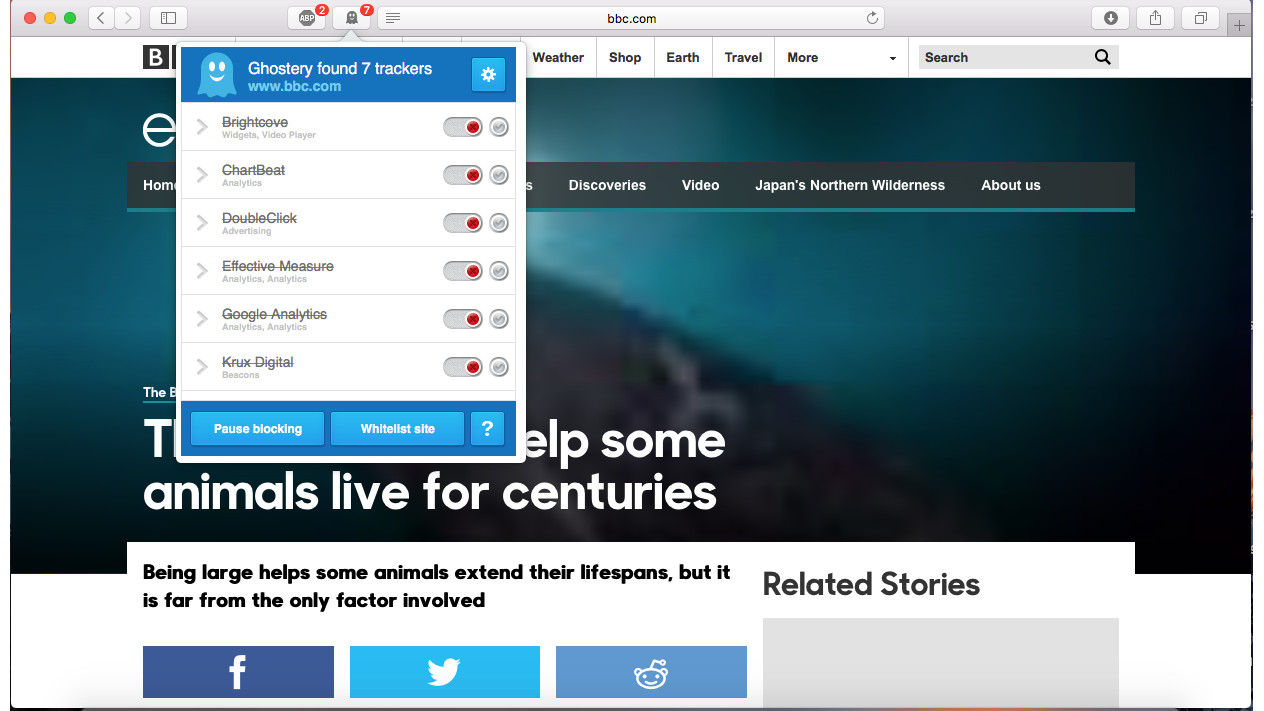Go back to previous page
The width and height of the screenshot is (1264, 711).
click(x=102, y=18)
